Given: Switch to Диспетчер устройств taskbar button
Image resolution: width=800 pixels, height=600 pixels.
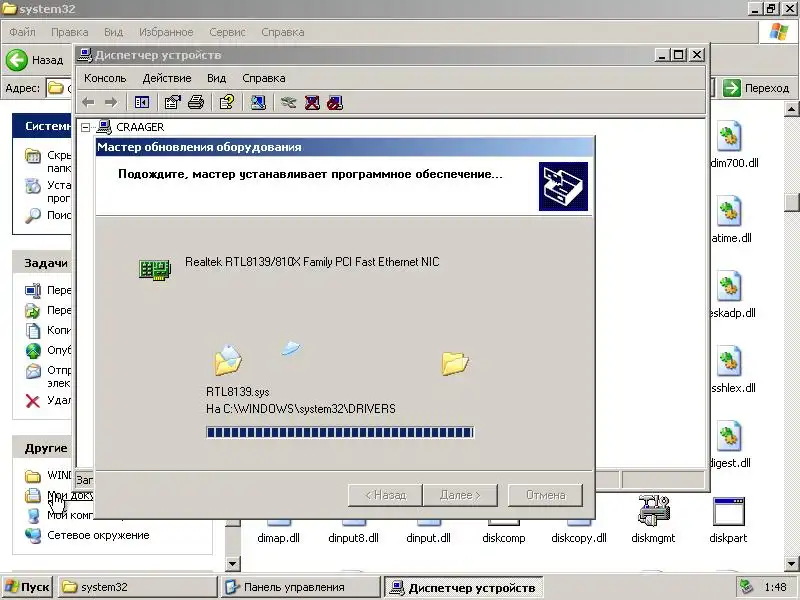Looking at the screenshot, I should (464, 587).
